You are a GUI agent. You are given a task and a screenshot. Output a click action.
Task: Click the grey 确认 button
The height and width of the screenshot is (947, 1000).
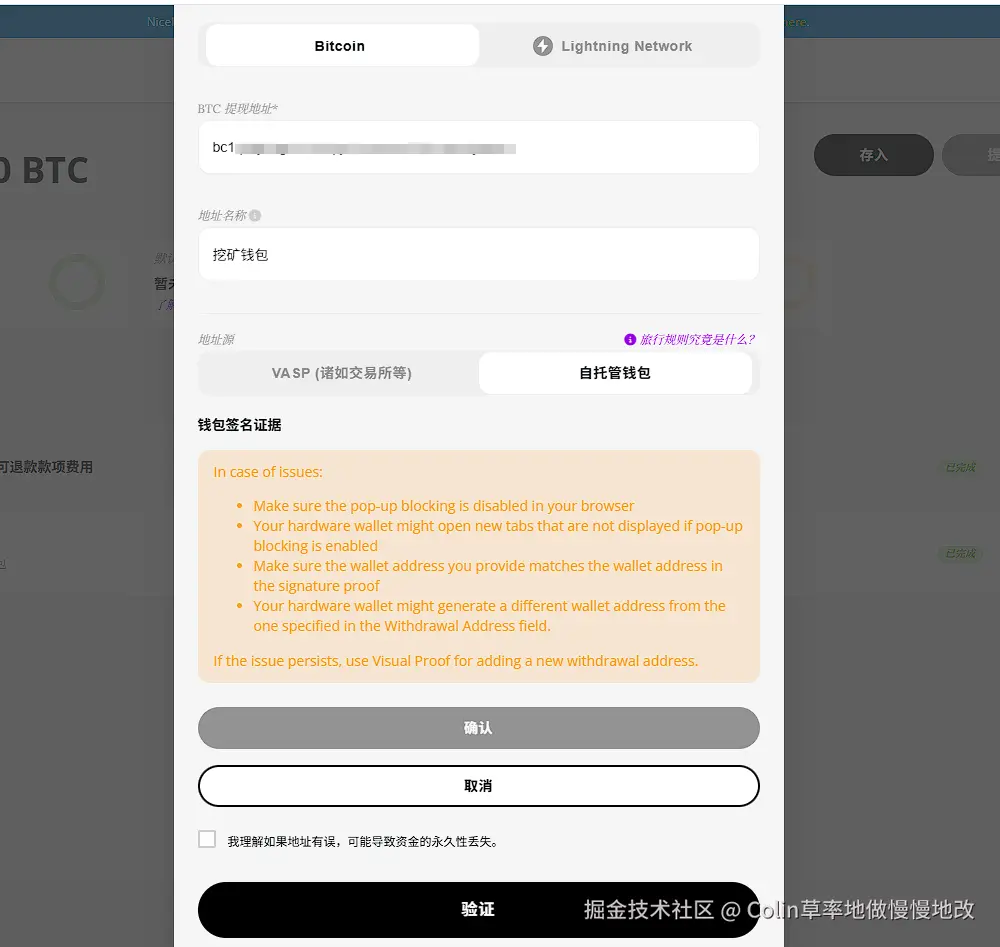click(478, 728)
